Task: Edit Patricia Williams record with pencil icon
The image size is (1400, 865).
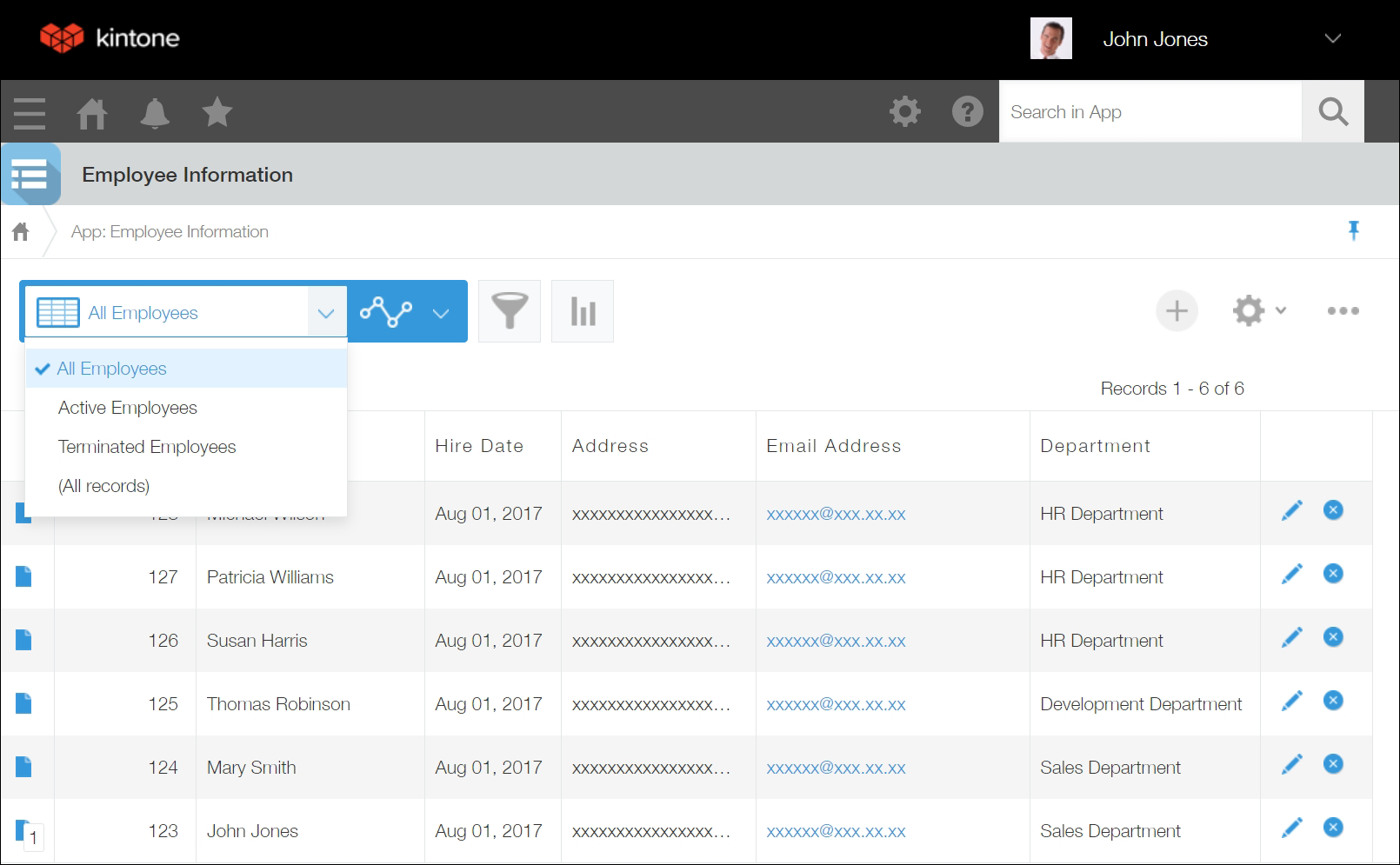Action: click(x=1292, y=574)
